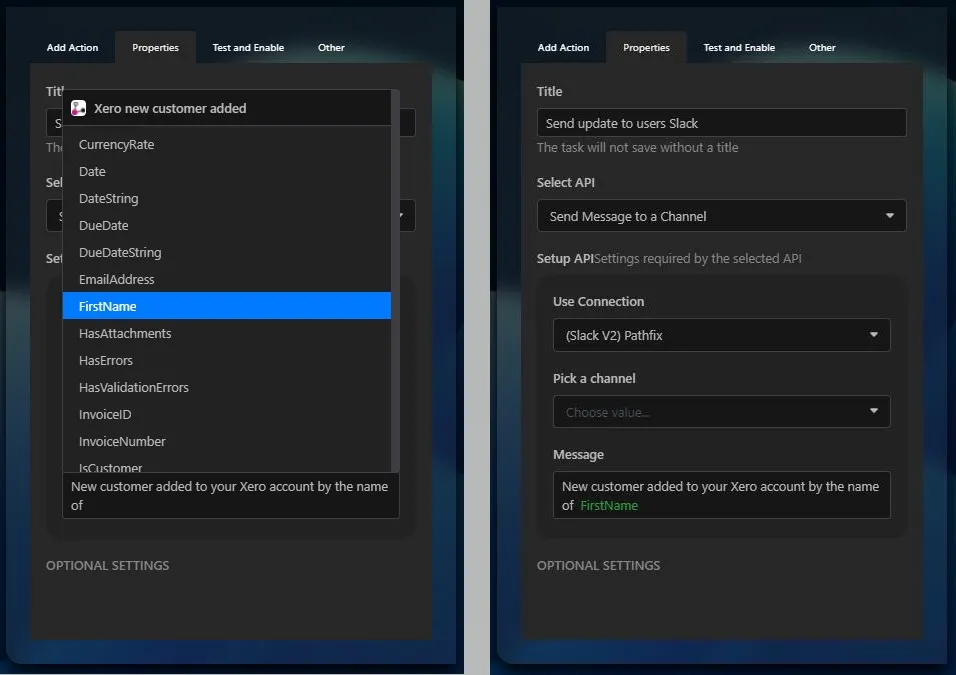Switch to Properties tab in the right panel
The image size is (956, 675).
coord(646,48)
